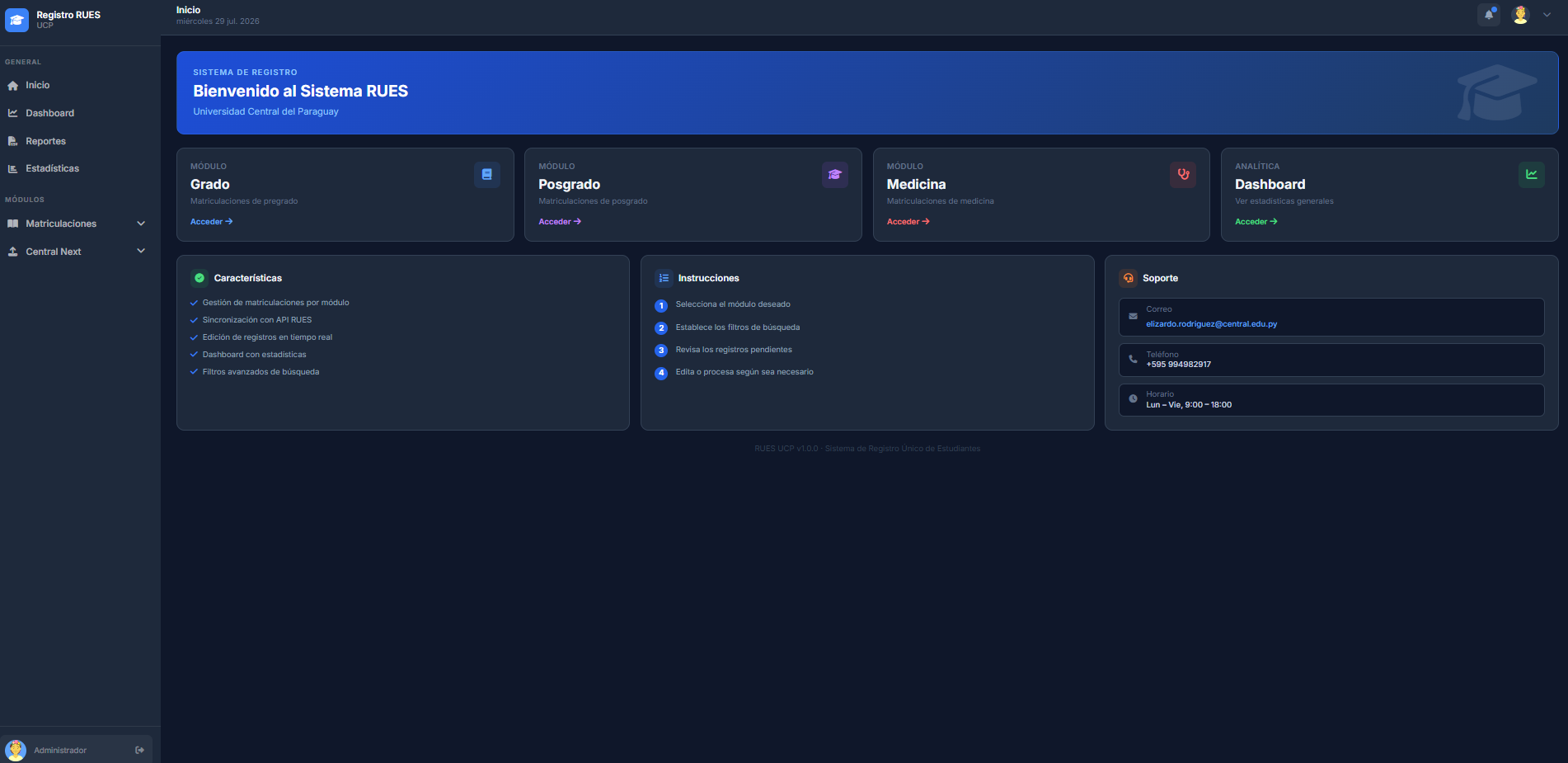Expand Matriculaciones submenu chevron
The height and width of the screenshot is (763, 1568).
coord(141,224)
